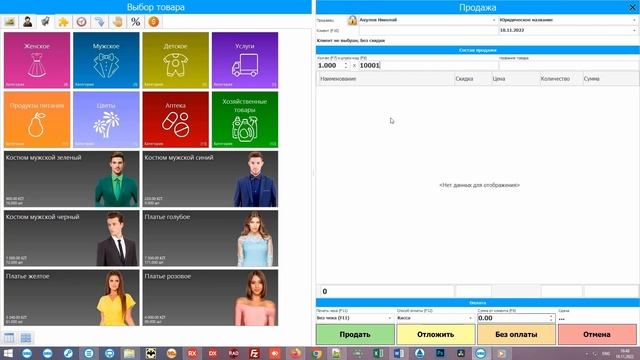This screenshot has width=640, height=360.
Task: Click the green Продать button
Action: click(355, 335)
